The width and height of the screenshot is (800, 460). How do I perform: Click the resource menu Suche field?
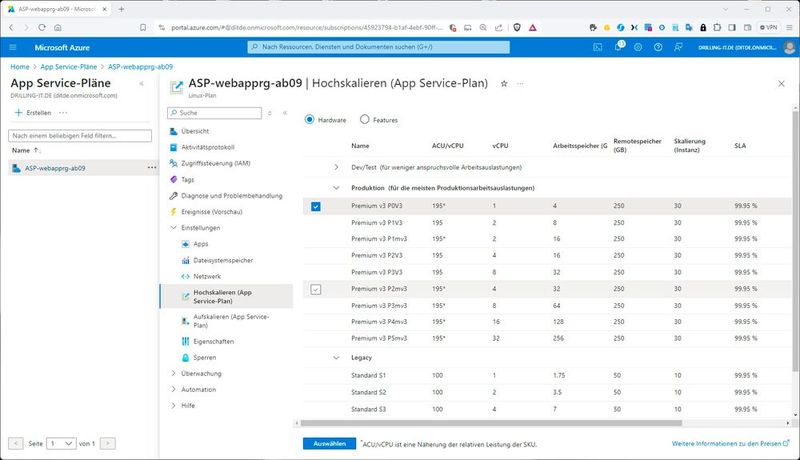215,113
